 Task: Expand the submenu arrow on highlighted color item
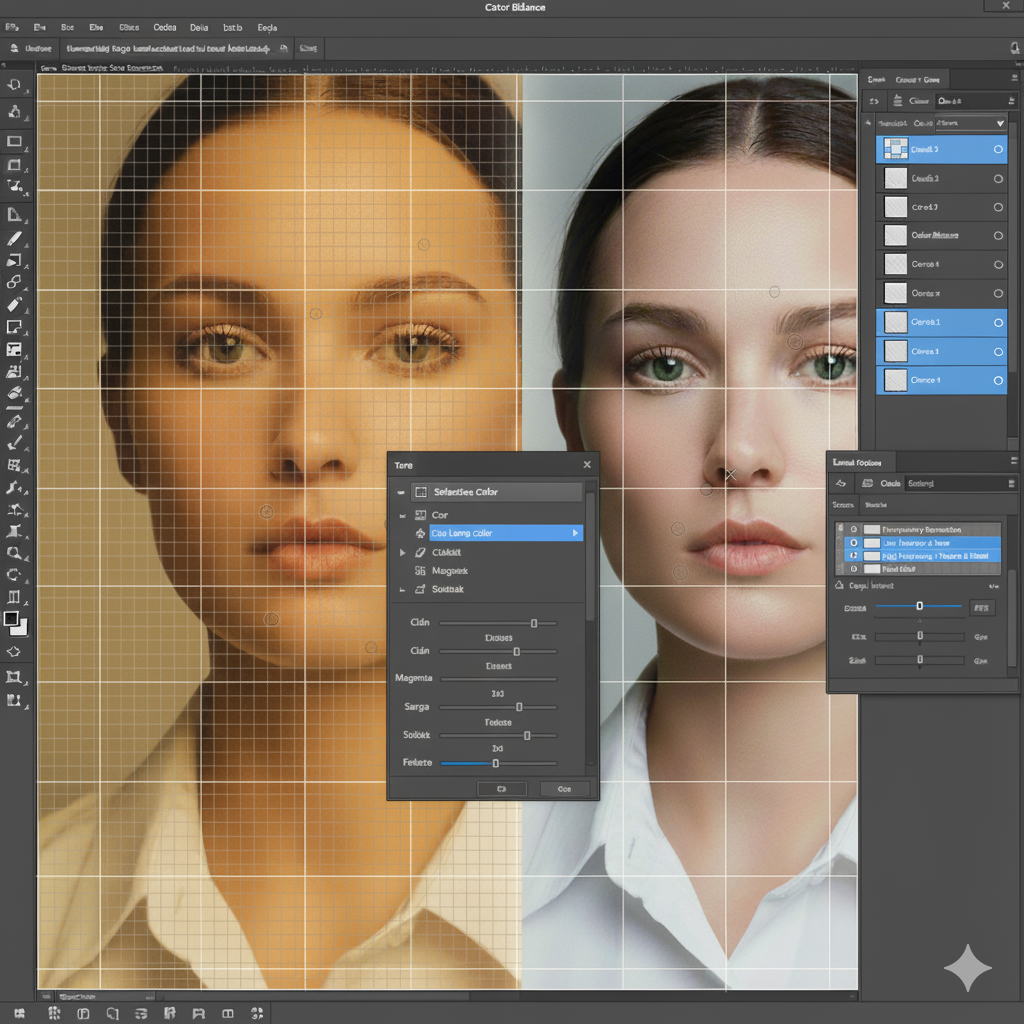click(575, 534)
